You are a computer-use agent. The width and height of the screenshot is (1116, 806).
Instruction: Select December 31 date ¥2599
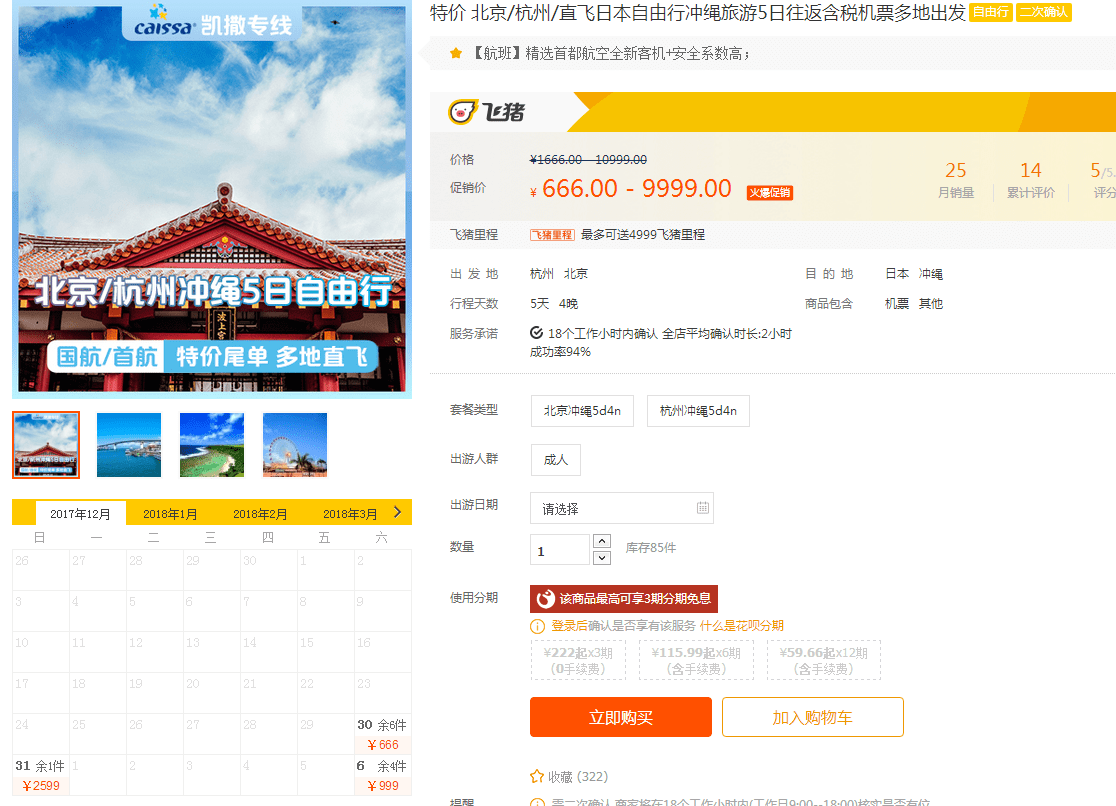(41, 775)
